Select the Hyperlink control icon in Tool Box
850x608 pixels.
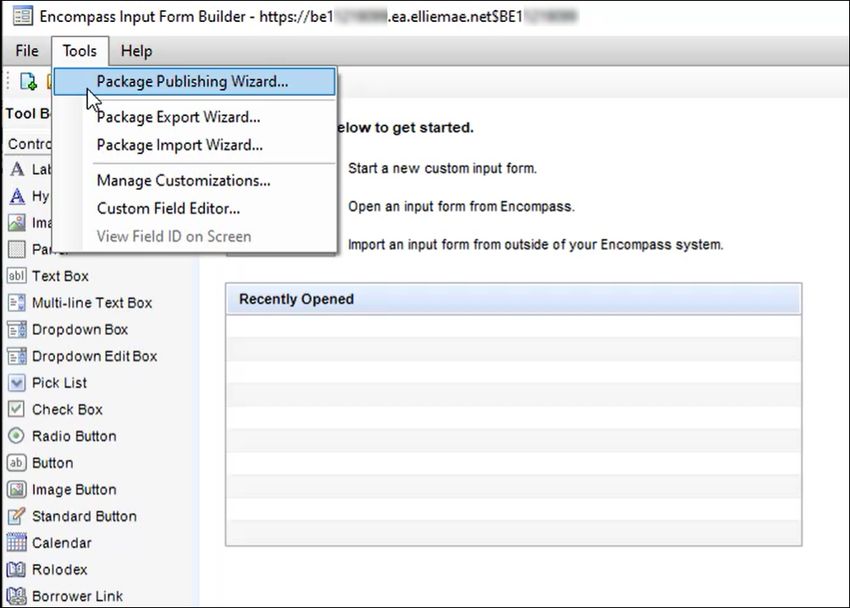click(17, 196)
